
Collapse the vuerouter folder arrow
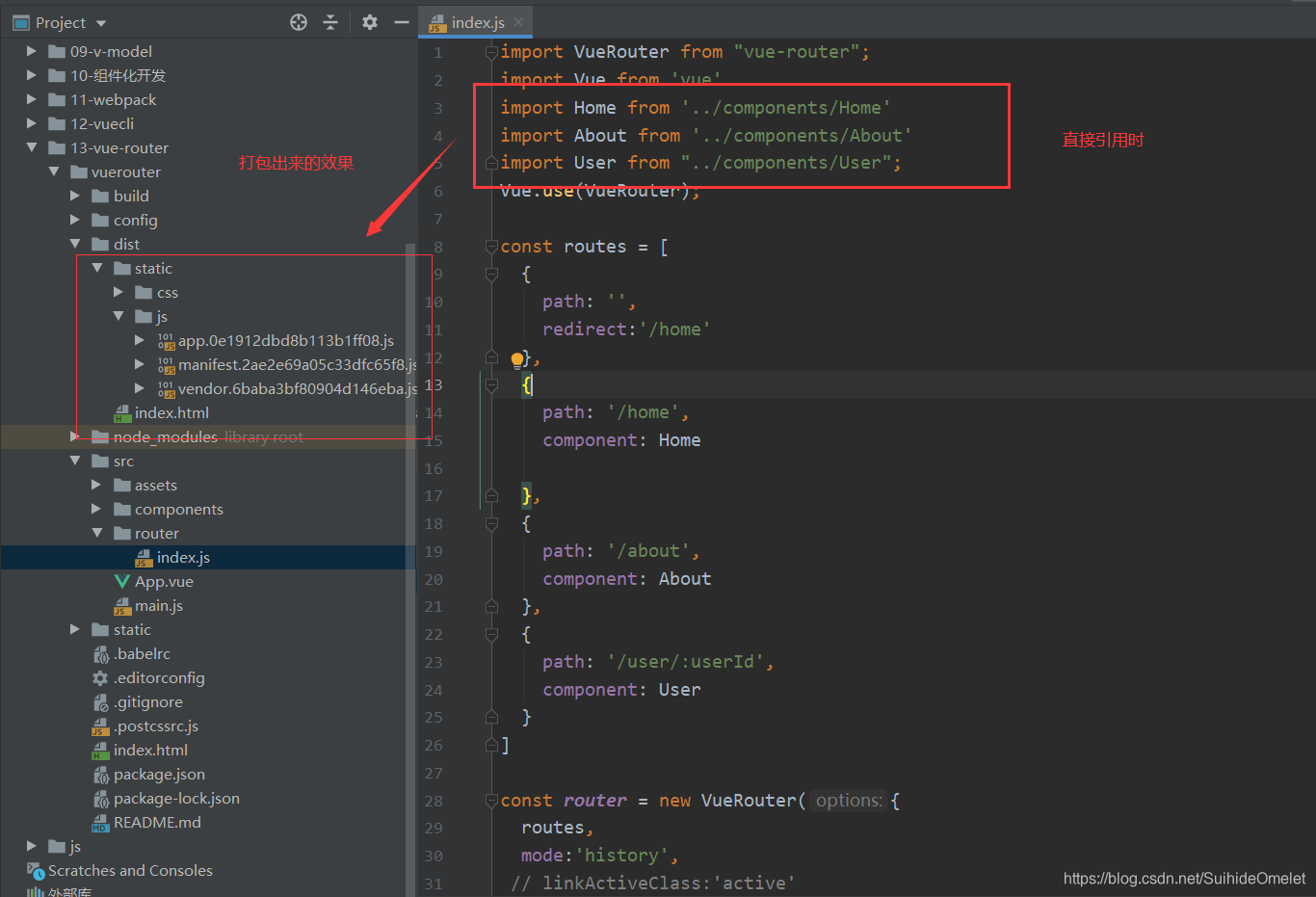pyautogui.click(x=54, y=172)
